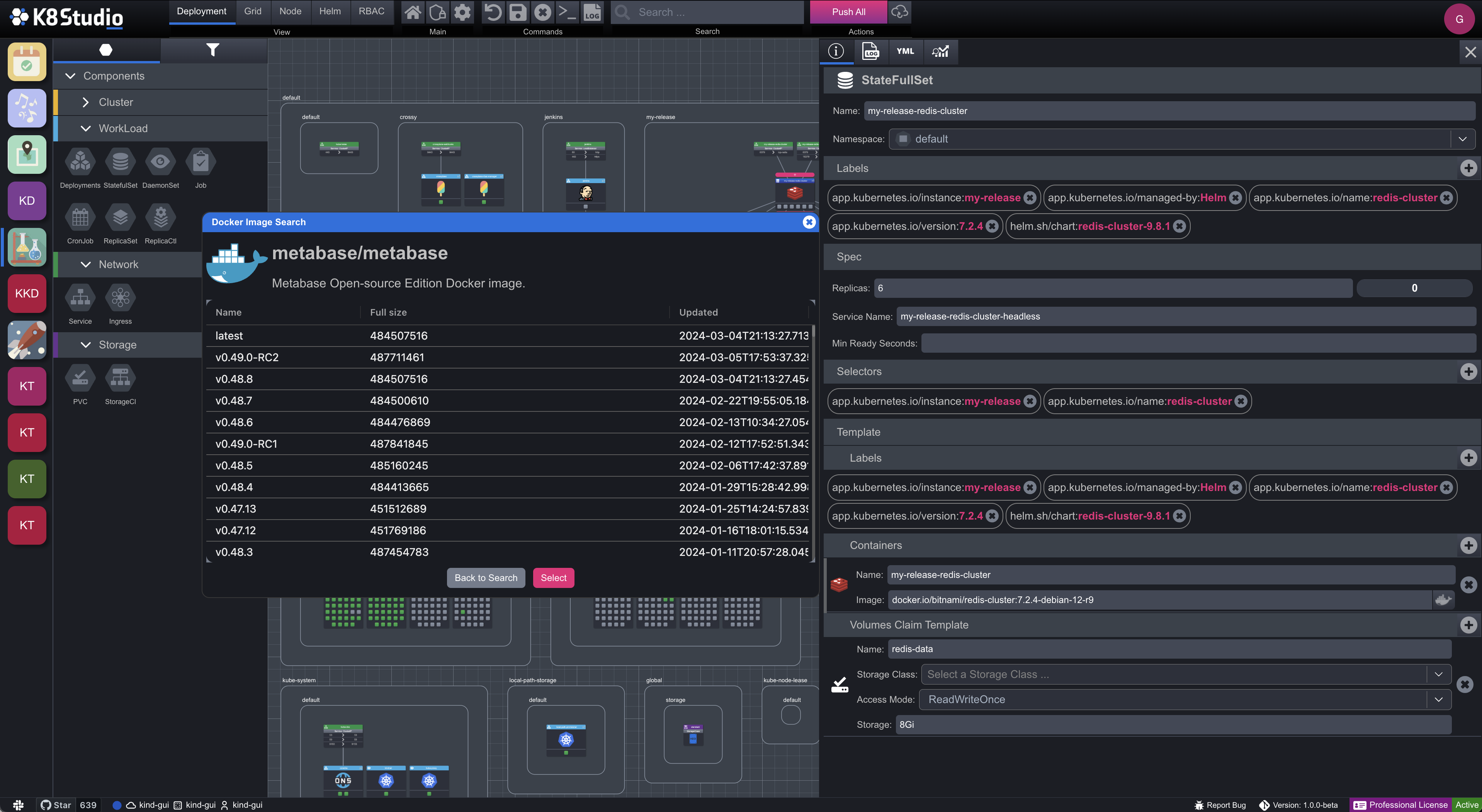Select the ReplicaSet component icon
Screen dimensions: 1482x812
click(x=120, y=217)
